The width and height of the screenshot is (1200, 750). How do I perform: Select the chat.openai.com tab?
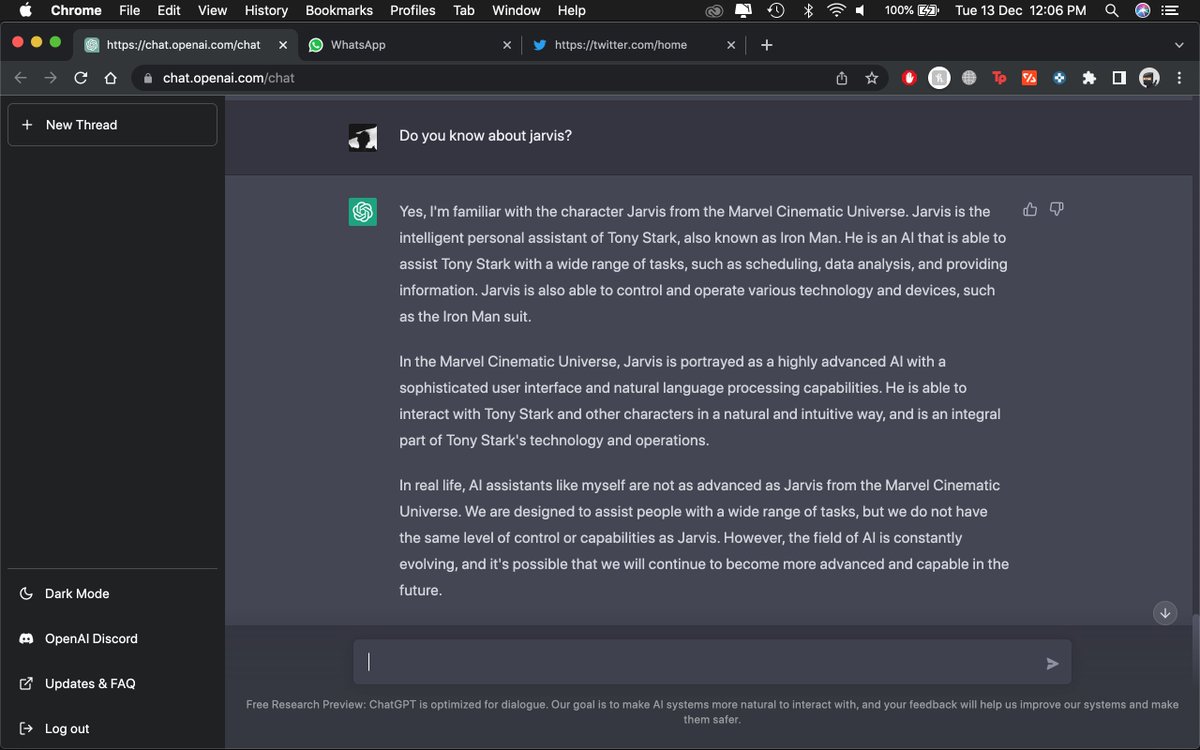tap(185, 45)
